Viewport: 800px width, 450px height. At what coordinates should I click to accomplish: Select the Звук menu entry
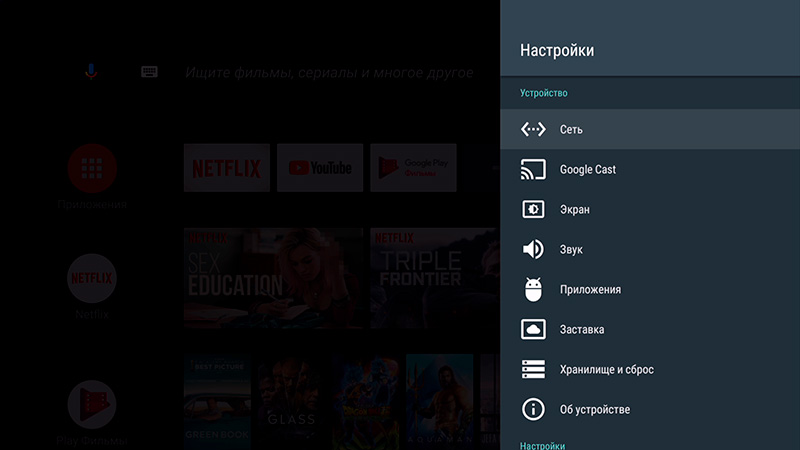(571, 249)
